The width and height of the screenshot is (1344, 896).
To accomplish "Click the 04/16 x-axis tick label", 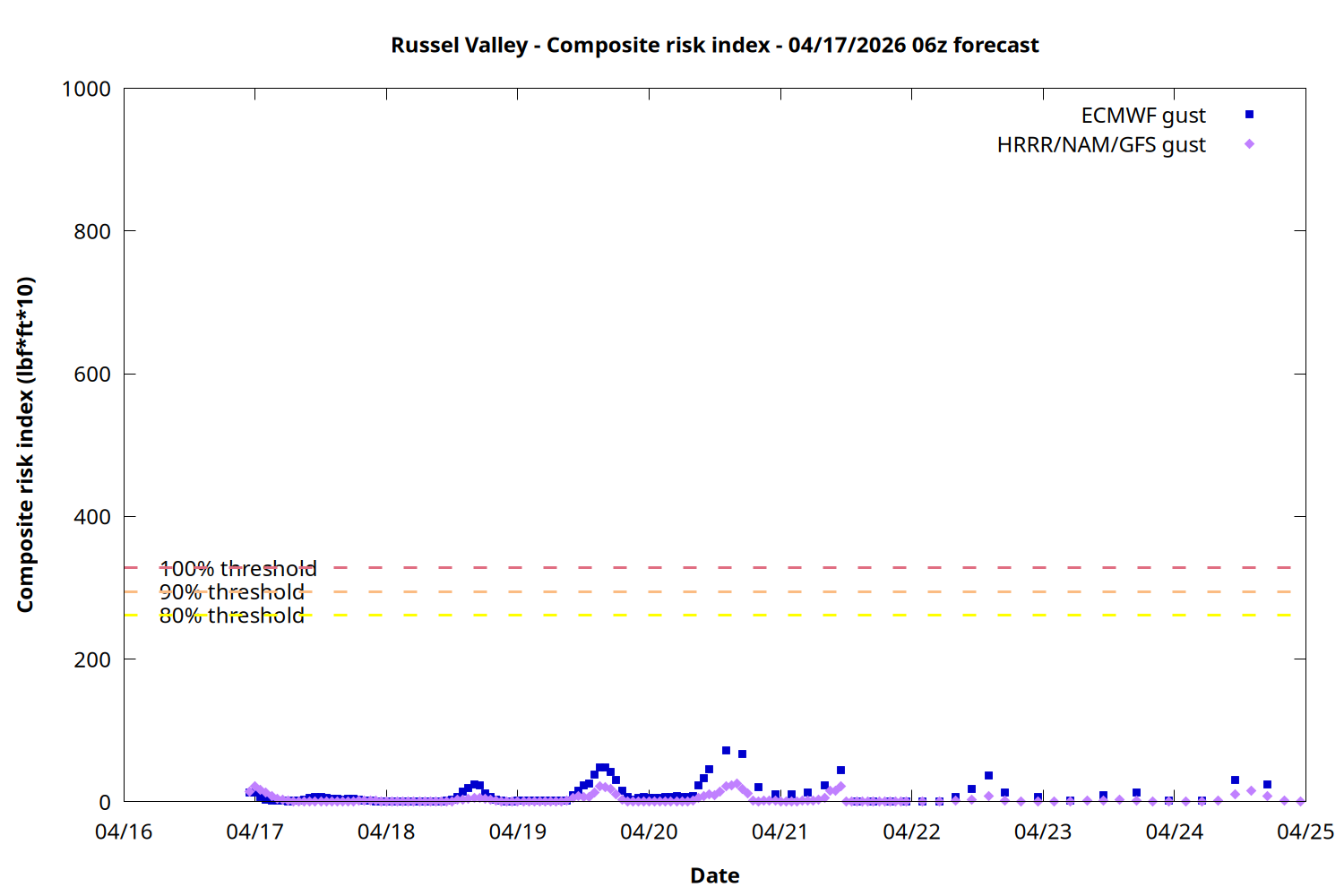I will tap(124, 832).
